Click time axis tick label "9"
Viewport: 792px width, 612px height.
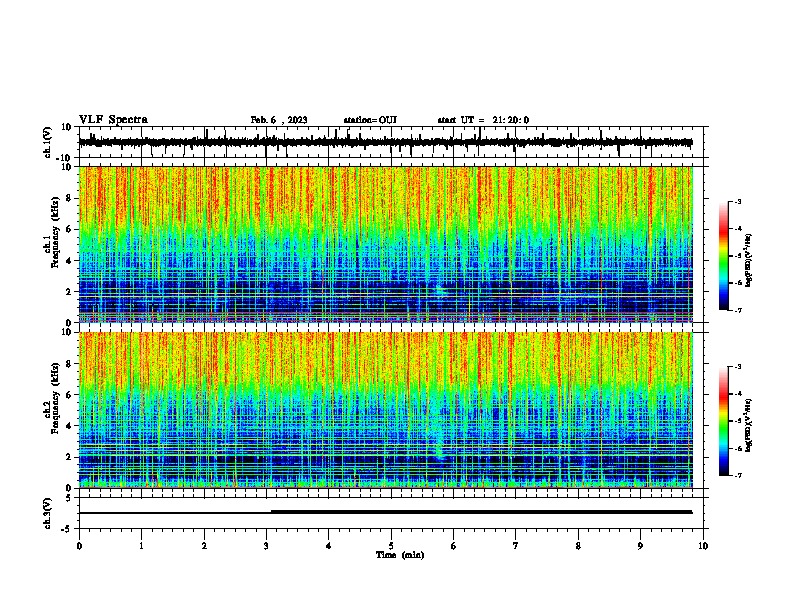(x=640, y=546)
